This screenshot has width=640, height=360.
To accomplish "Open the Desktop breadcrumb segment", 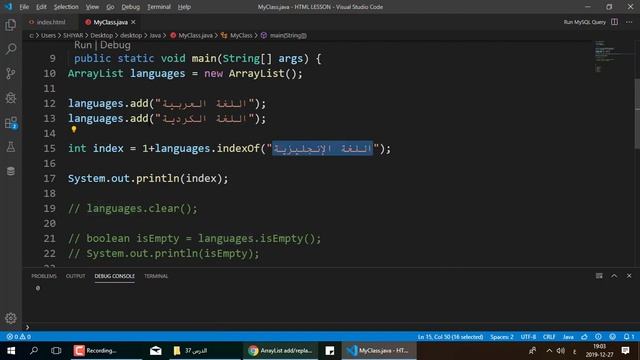I will (102, 36).
